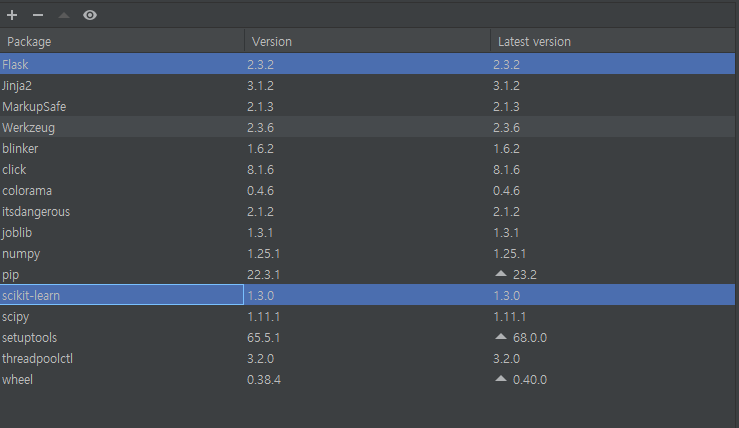Select the itsdangerous package row
This screenshot has height=428, width=739.
tap(368, 211)
